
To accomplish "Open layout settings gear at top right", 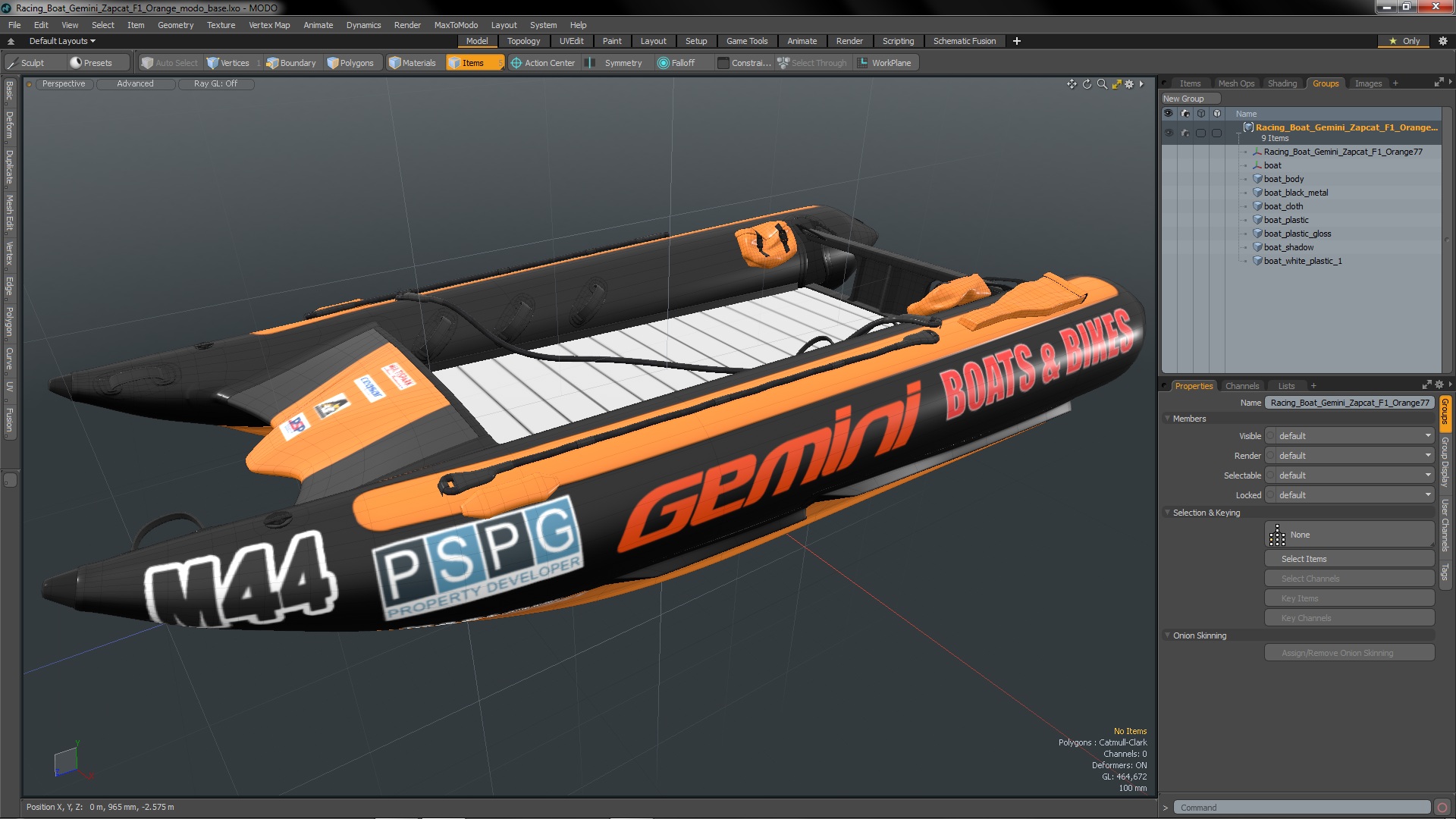I will (x=1442, y=41).
